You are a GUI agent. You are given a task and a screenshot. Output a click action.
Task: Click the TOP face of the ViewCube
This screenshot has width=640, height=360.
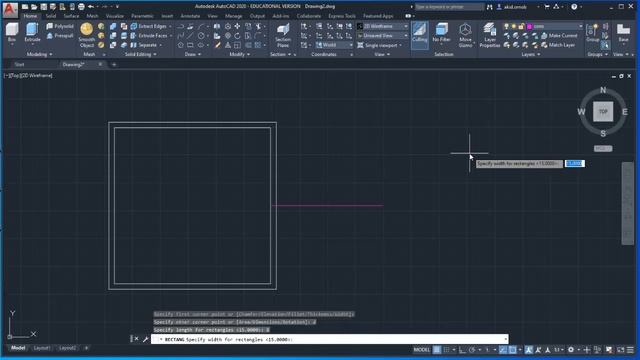point(603,111)
